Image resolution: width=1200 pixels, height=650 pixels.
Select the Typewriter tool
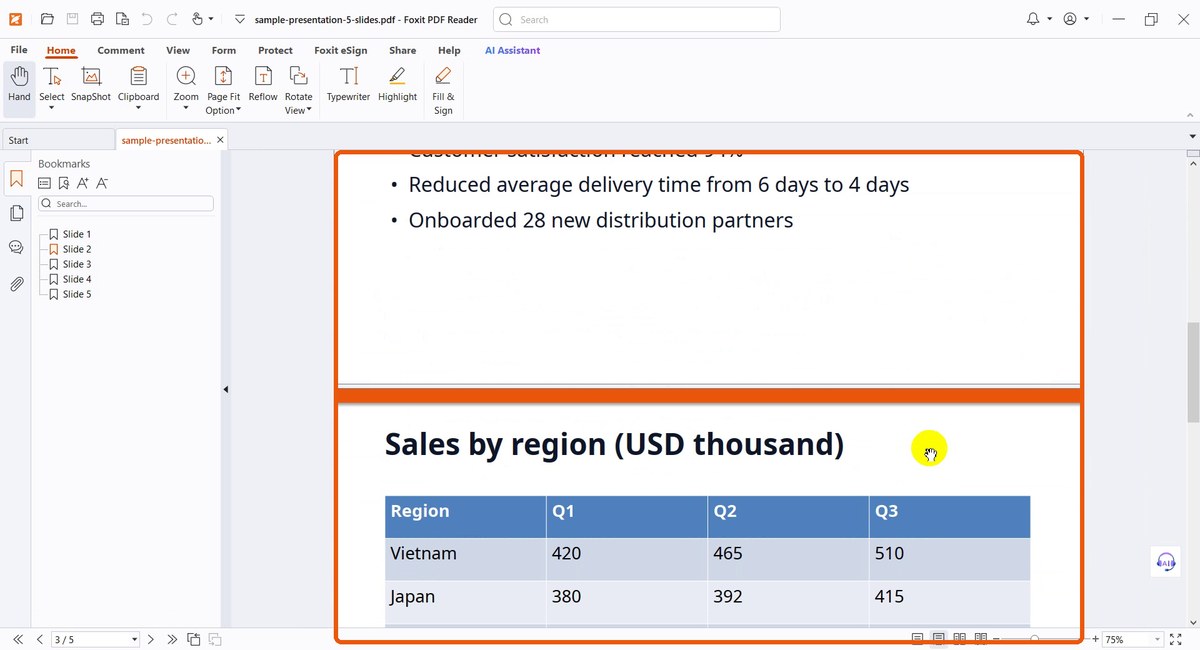click(x=348, y=84)
